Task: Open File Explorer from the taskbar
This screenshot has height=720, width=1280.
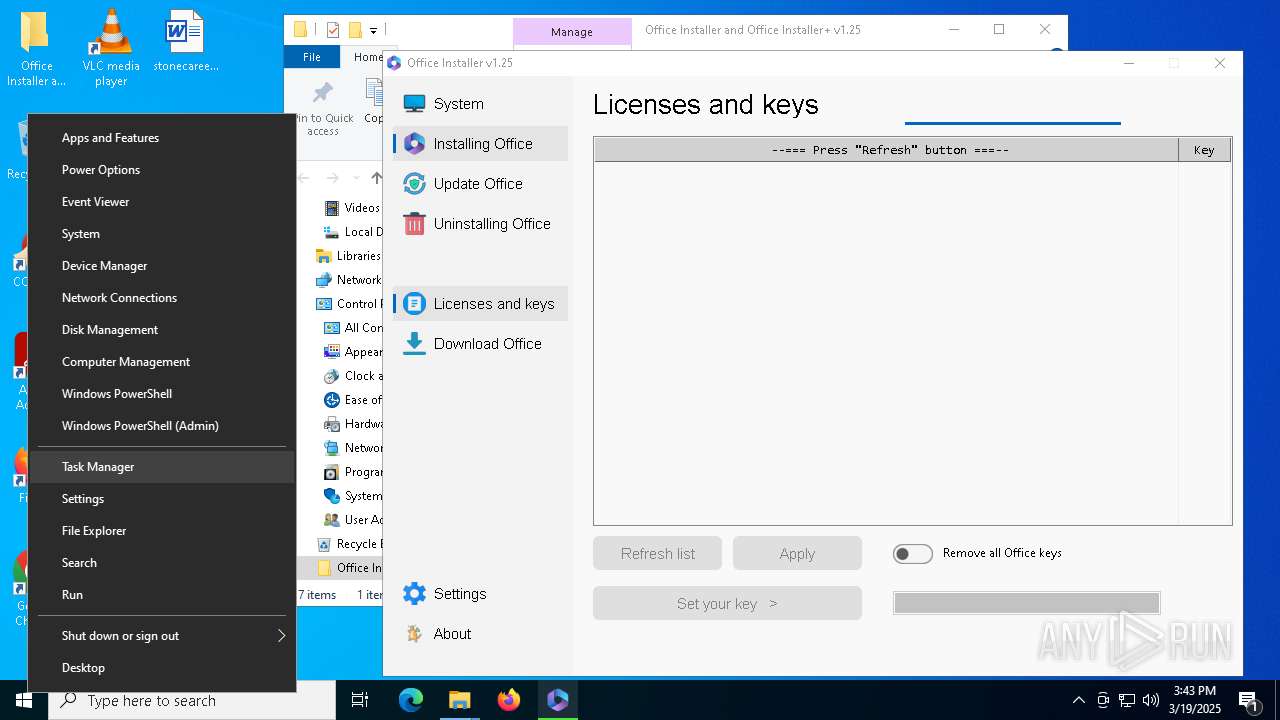Action: (460, 700)
